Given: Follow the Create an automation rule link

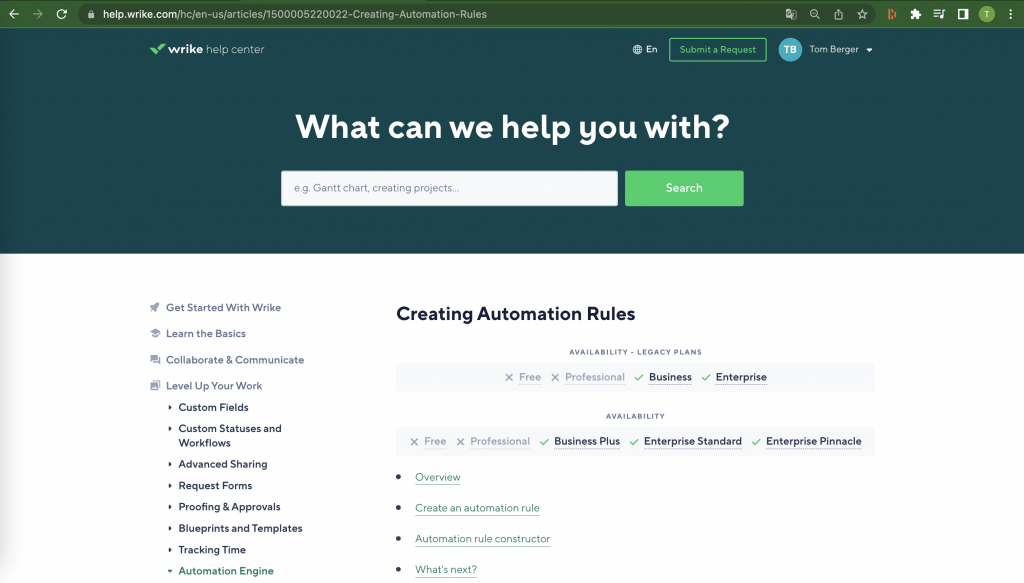Looking at the screenshot, I should tap(477, 508).
